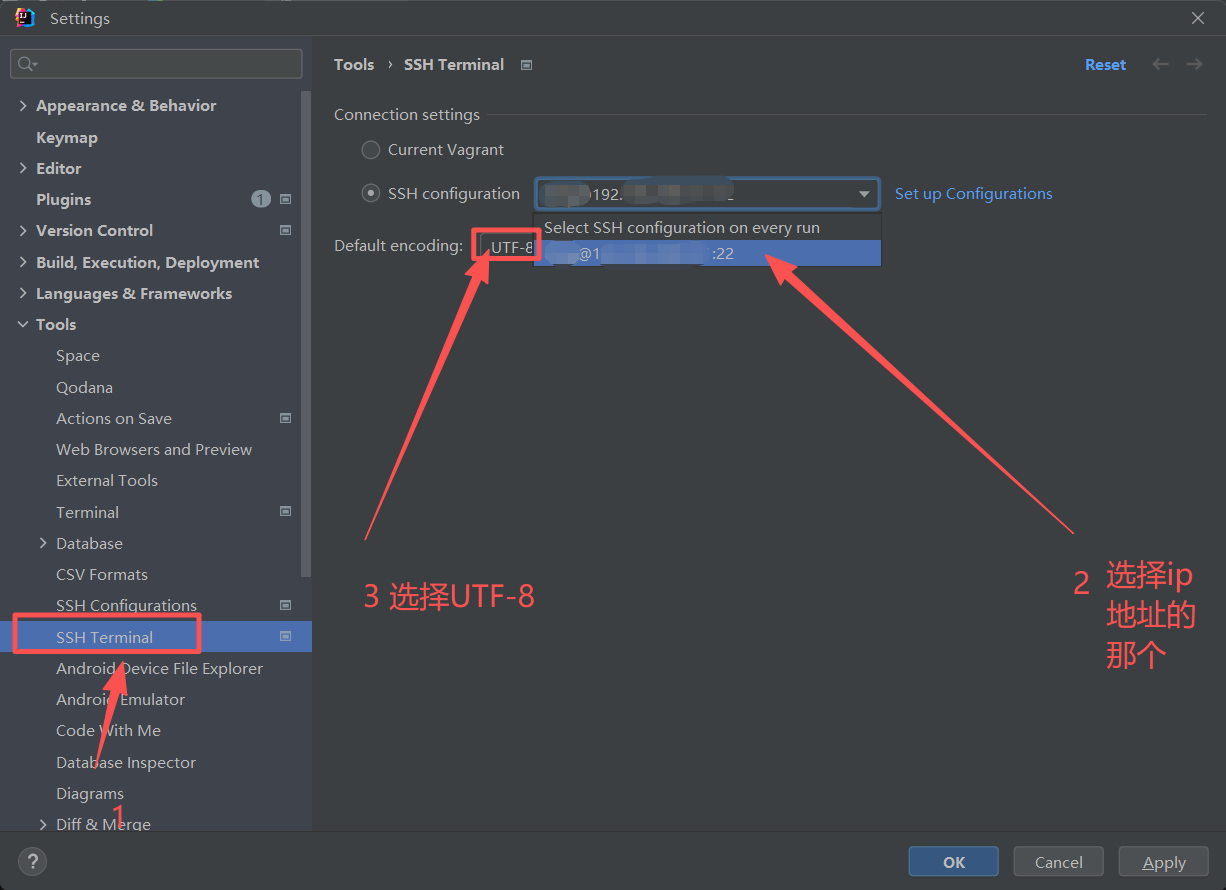Open the Terminal settings page
1226x890 pixels.
88,512
